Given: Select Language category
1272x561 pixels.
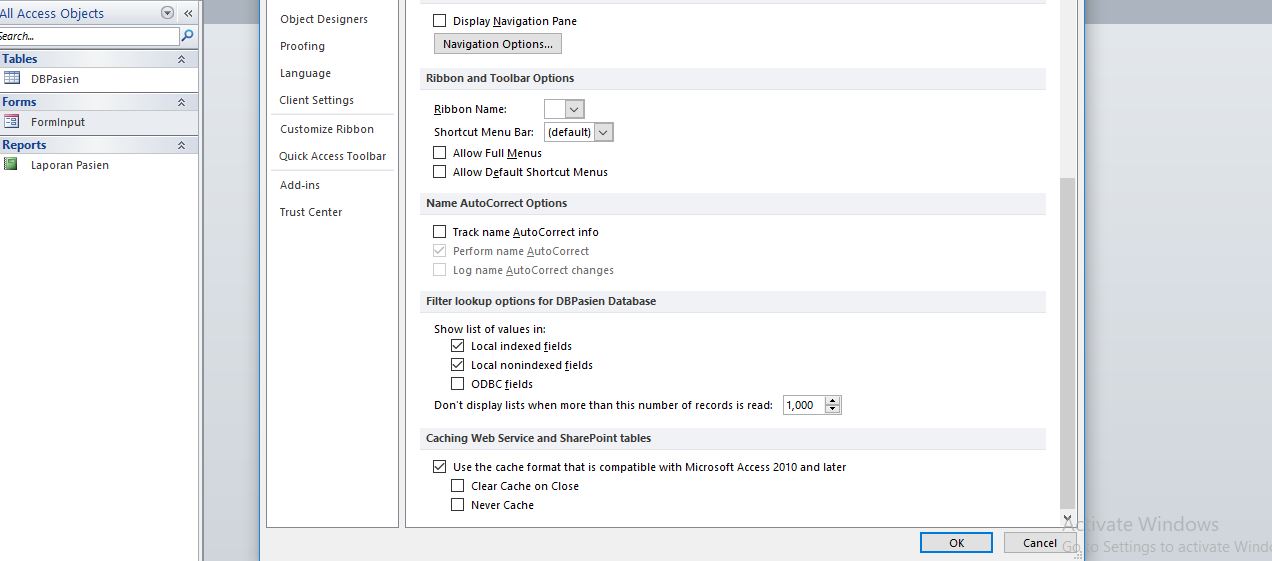Looking at the screenshot, I should click(306, 73).
